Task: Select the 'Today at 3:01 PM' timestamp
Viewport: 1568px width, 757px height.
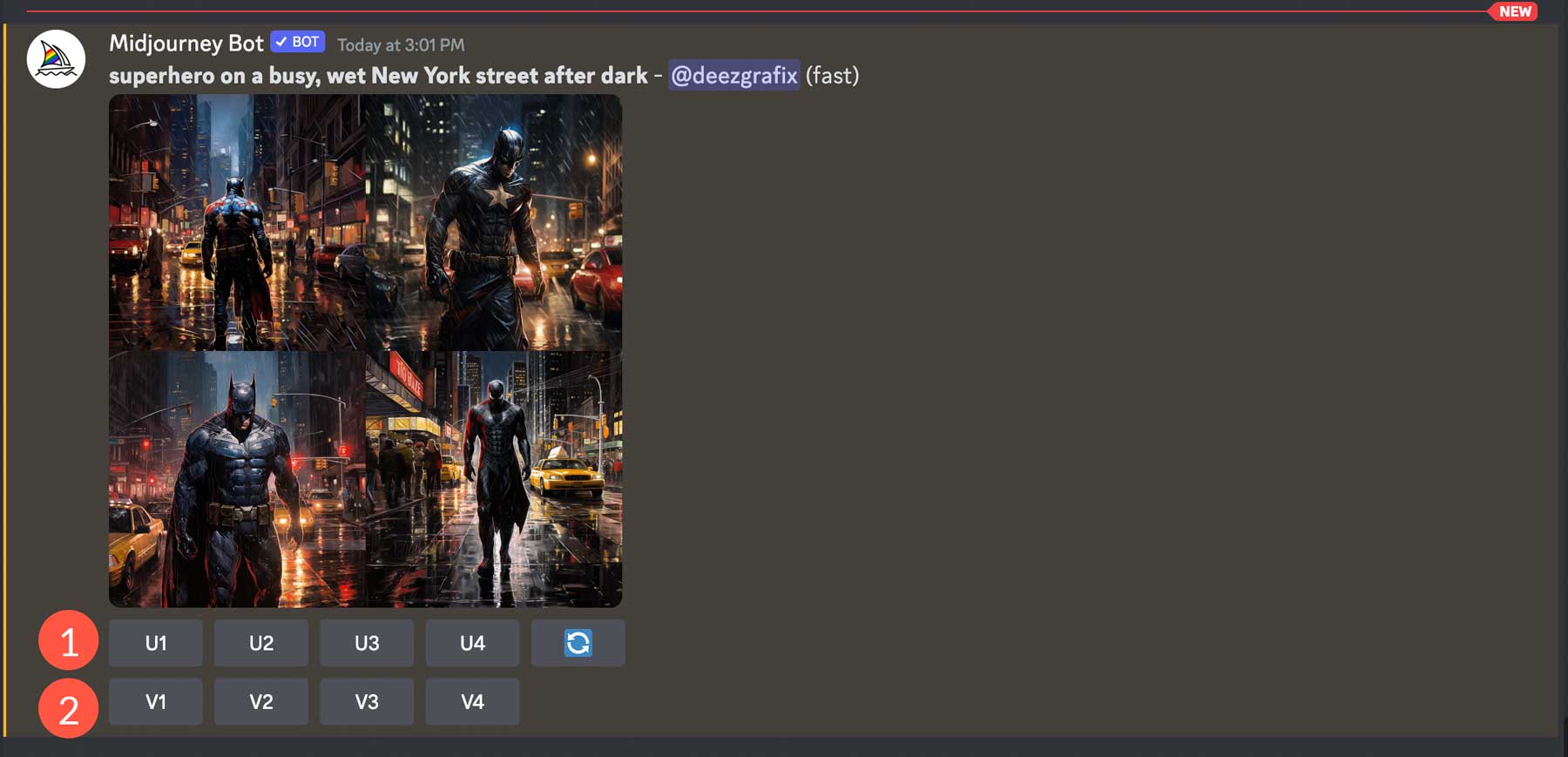Action: tap(401, 44)
